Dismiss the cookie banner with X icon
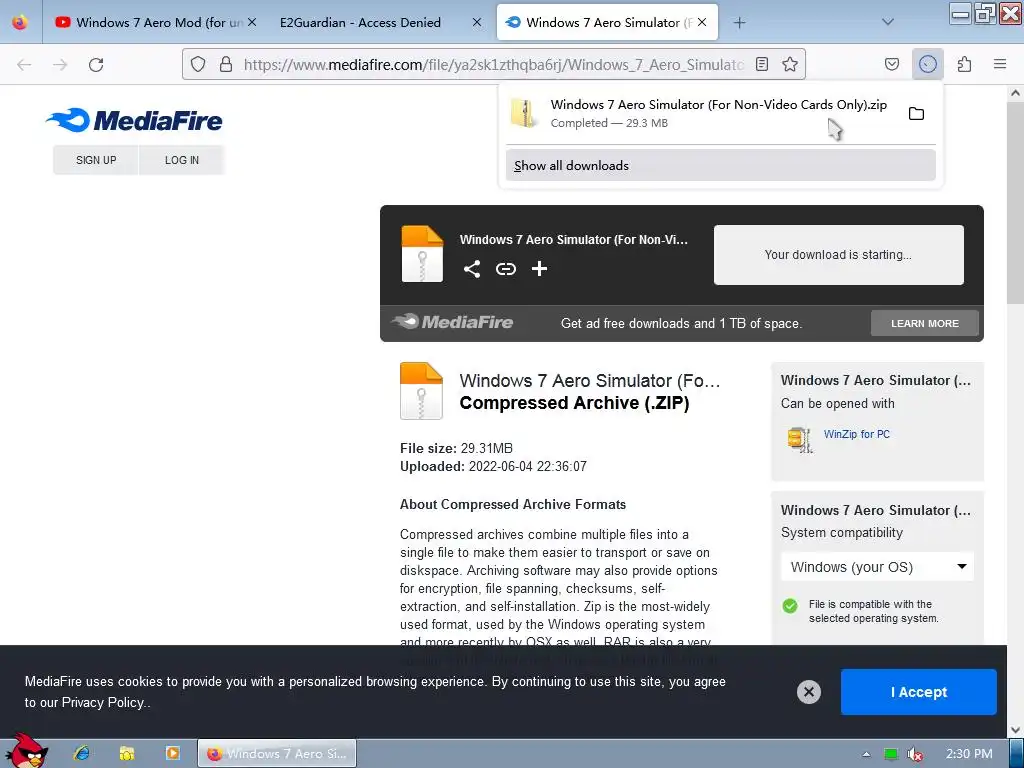 (x=808, y=692)
